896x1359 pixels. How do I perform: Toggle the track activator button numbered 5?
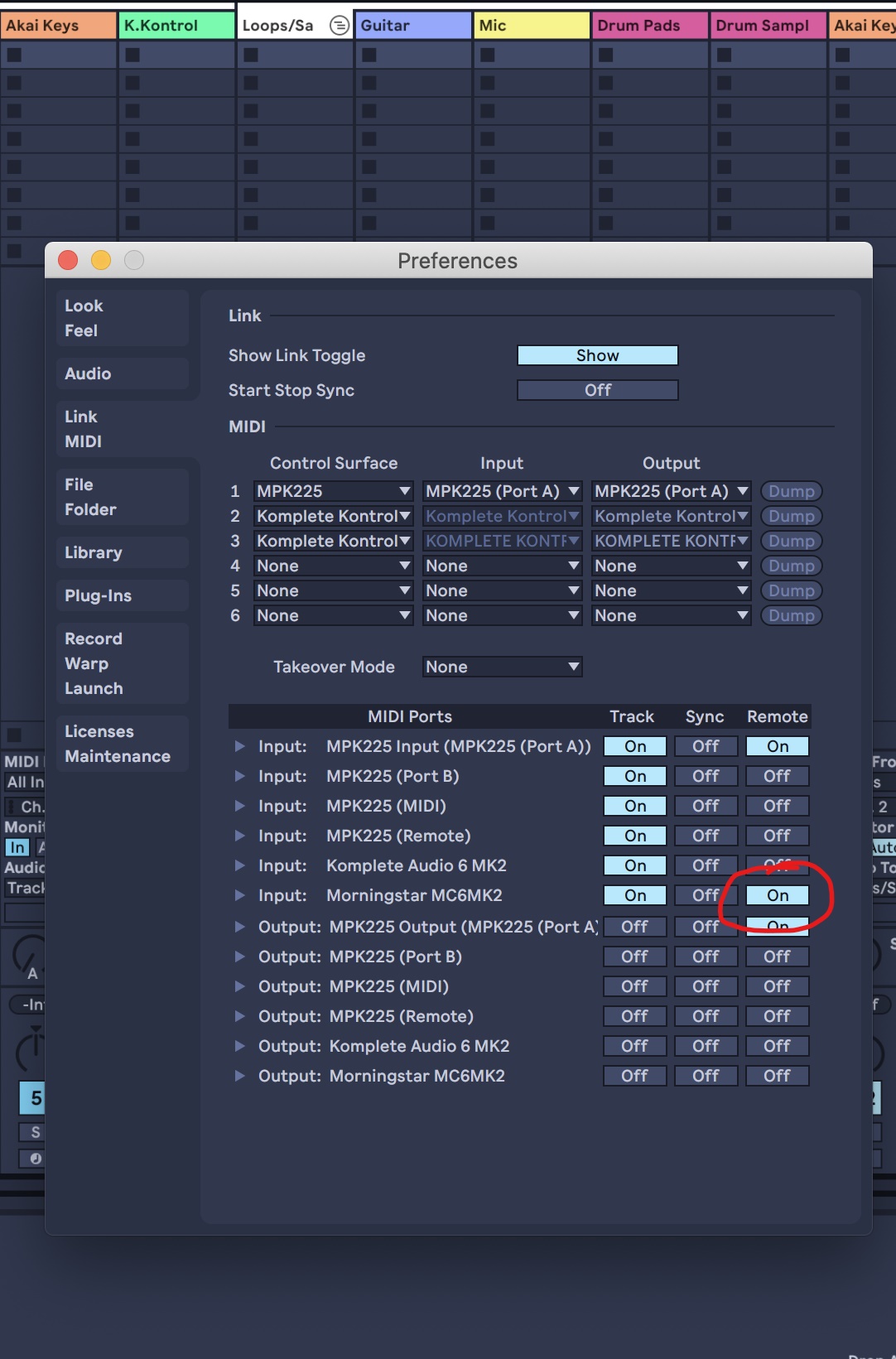[32, 1098]
